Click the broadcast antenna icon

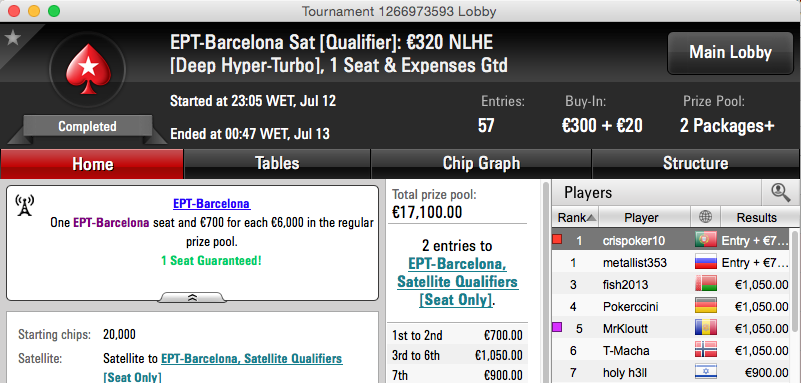pyautogui.click(x=24, y=205)
